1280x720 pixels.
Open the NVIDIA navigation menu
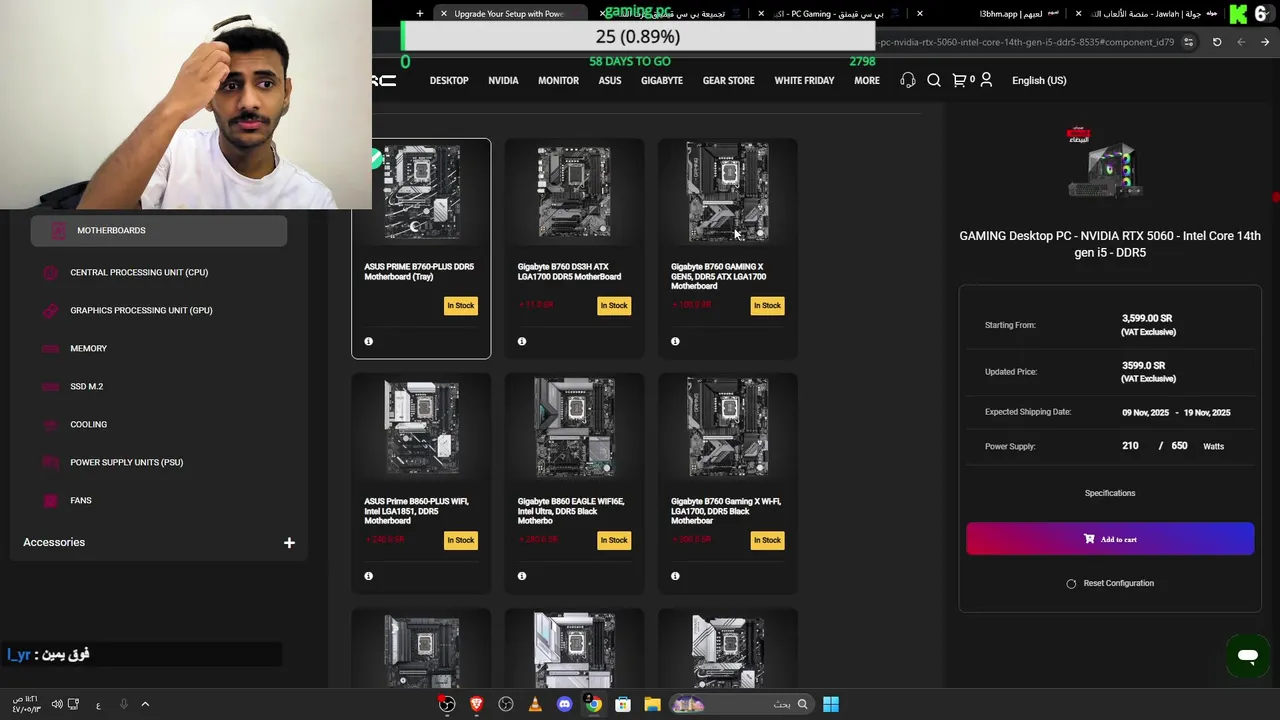[x=503, y=81]
